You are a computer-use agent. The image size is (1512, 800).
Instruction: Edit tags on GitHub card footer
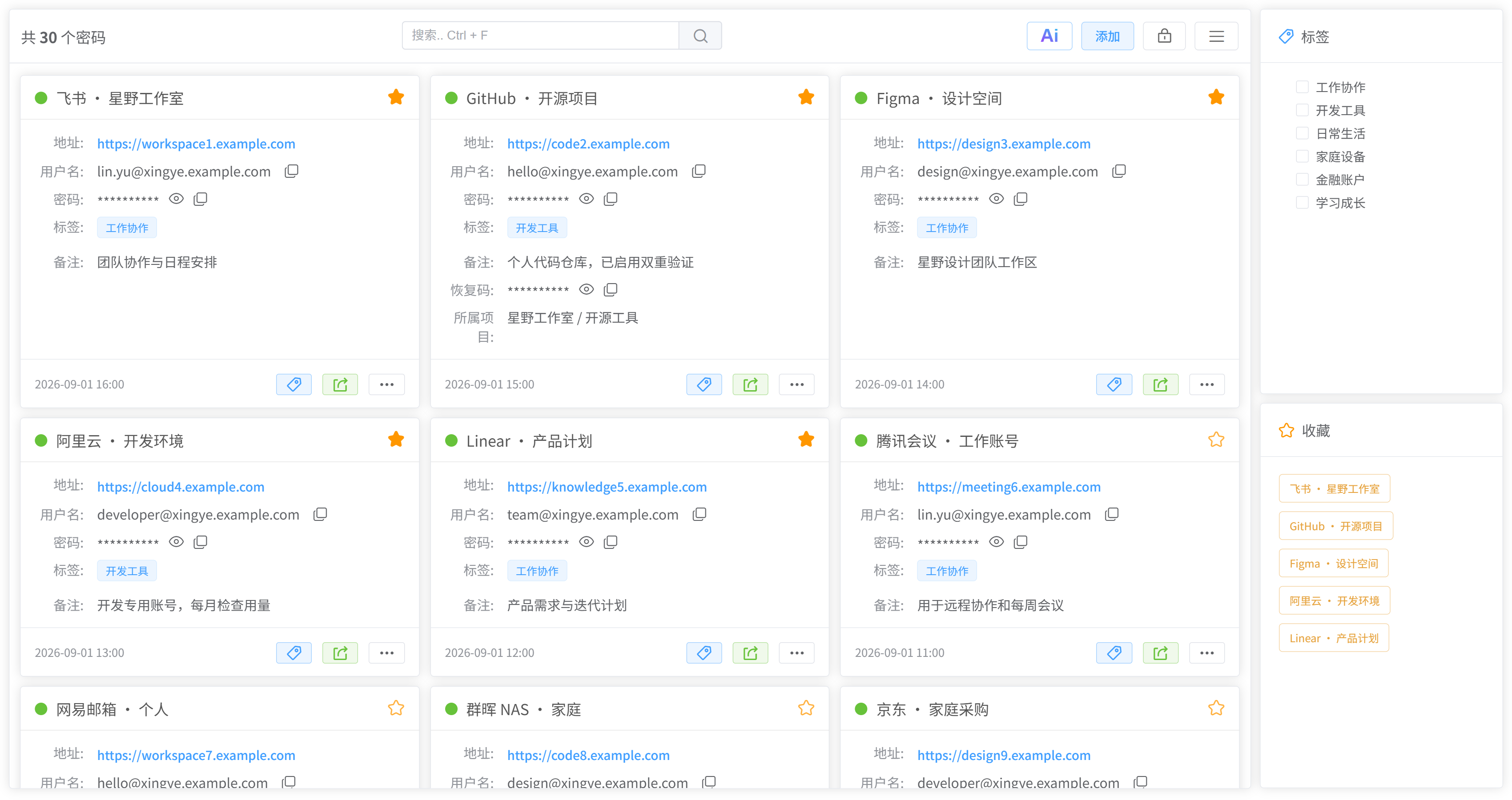click(704, 384)
